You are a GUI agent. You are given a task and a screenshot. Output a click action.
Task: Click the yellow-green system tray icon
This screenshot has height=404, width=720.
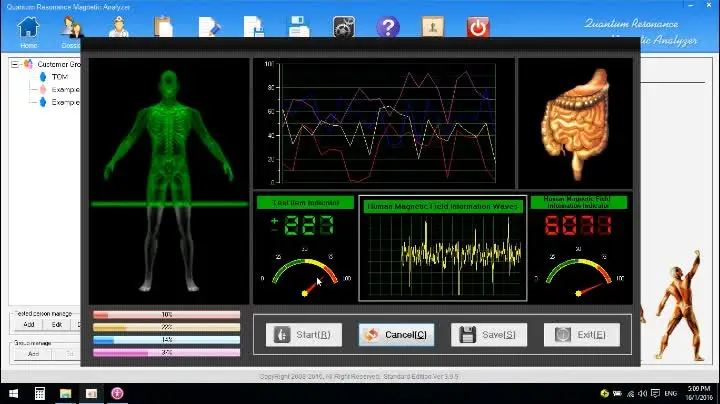604,393
